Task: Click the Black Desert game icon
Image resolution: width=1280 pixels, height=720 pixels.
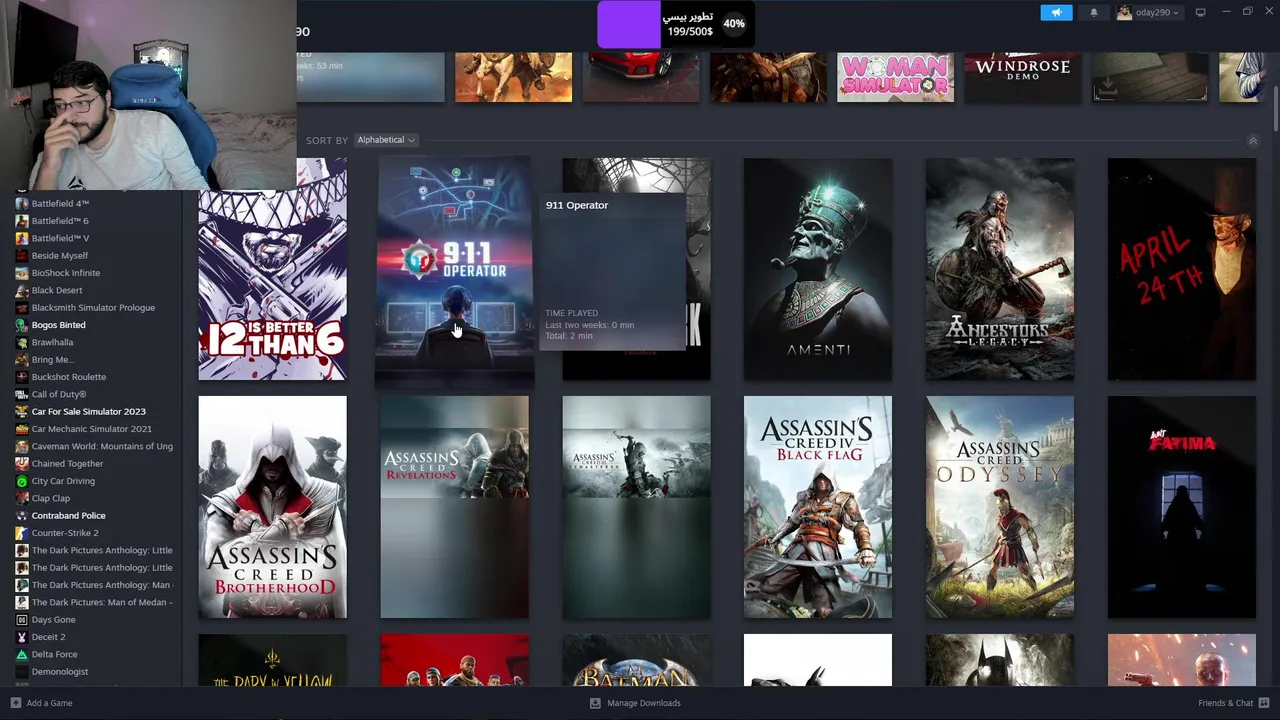Action: [x=22, y=290]
